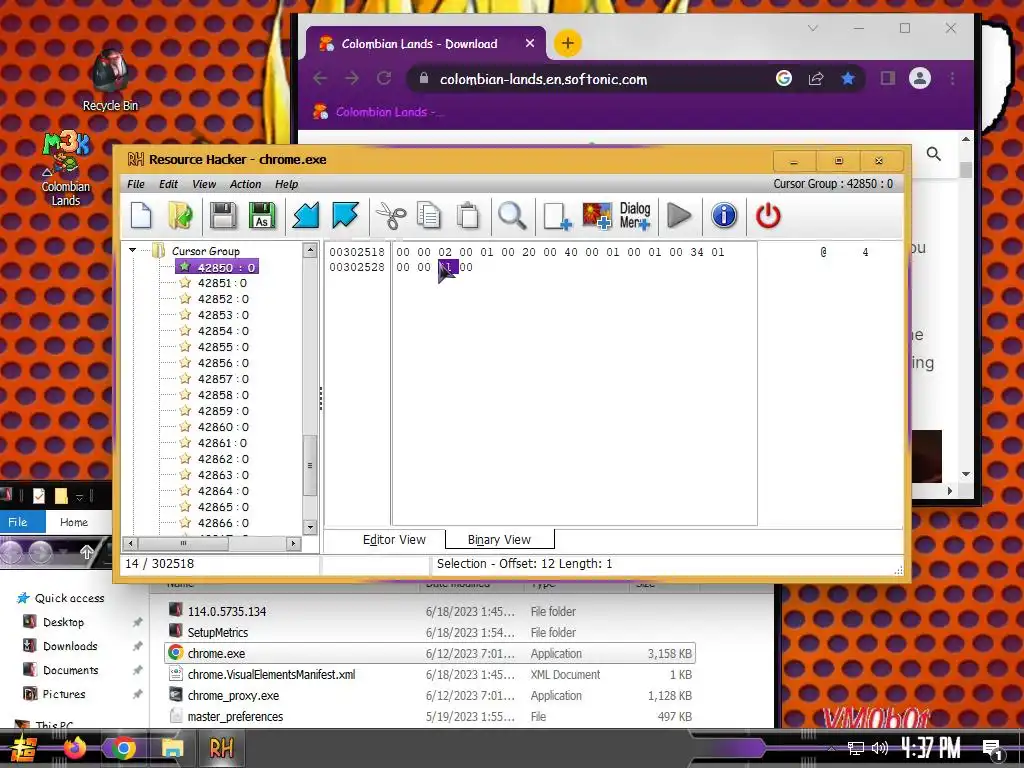Click the New blank file toolbar icon
Screen dimensions: 1024x768
pyautogui.click(x=141, y=216)
